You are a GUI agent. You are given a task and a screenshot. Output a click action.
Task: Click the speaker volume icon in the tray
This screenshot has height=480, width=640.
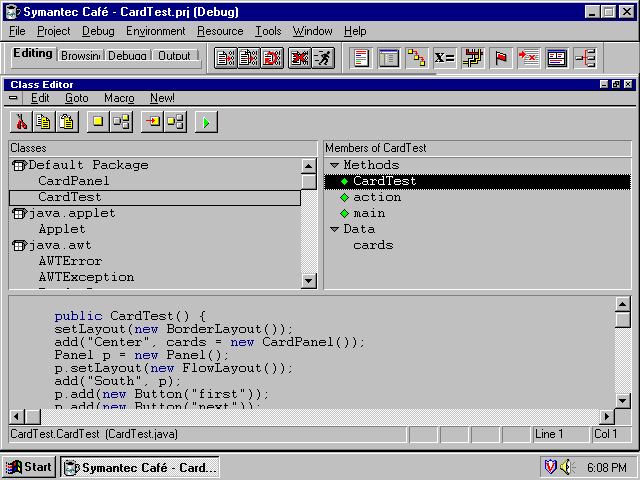coord(567,467)
